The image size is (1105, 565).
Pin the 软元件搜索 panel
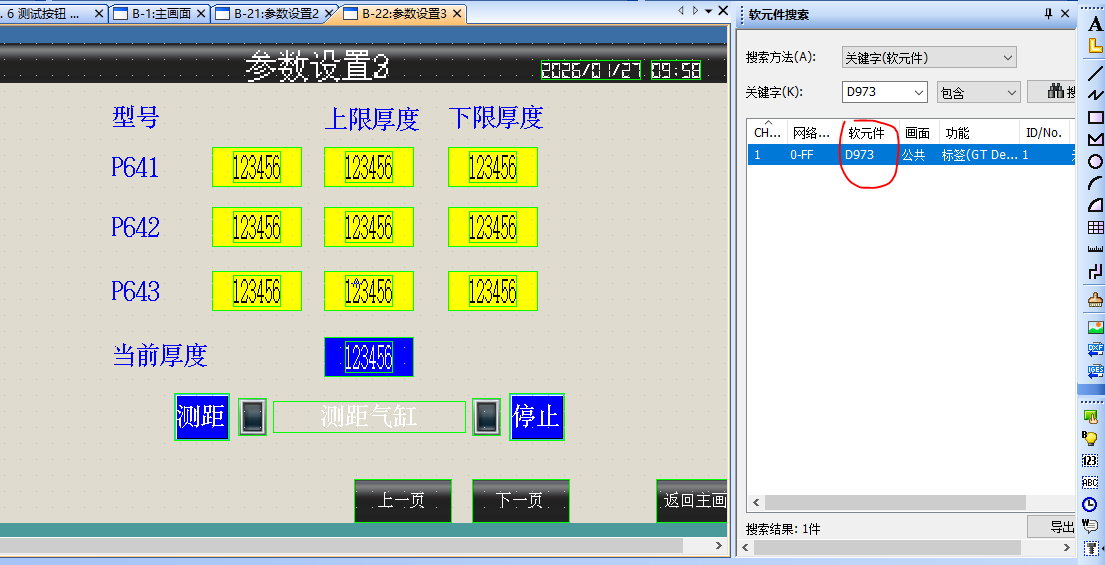(1048, 14)
